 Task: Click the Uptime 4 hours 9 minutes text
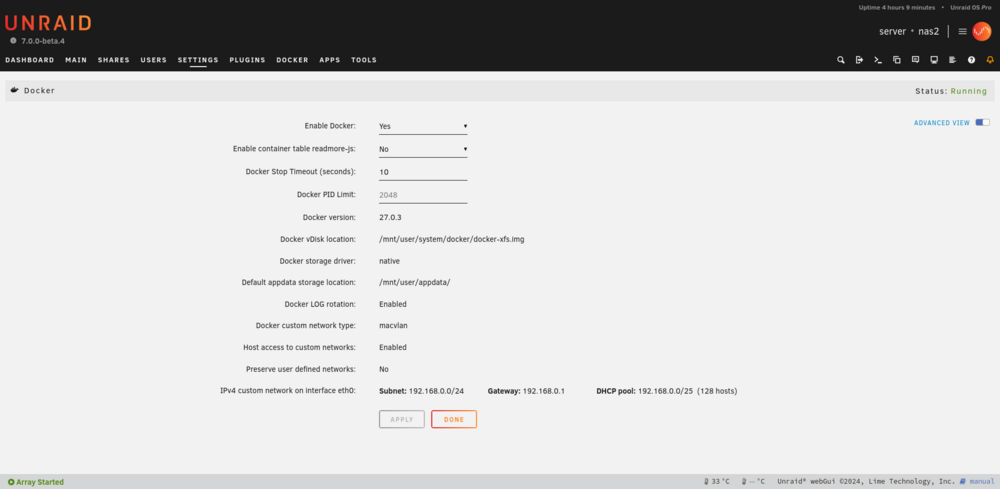[897, 8]
